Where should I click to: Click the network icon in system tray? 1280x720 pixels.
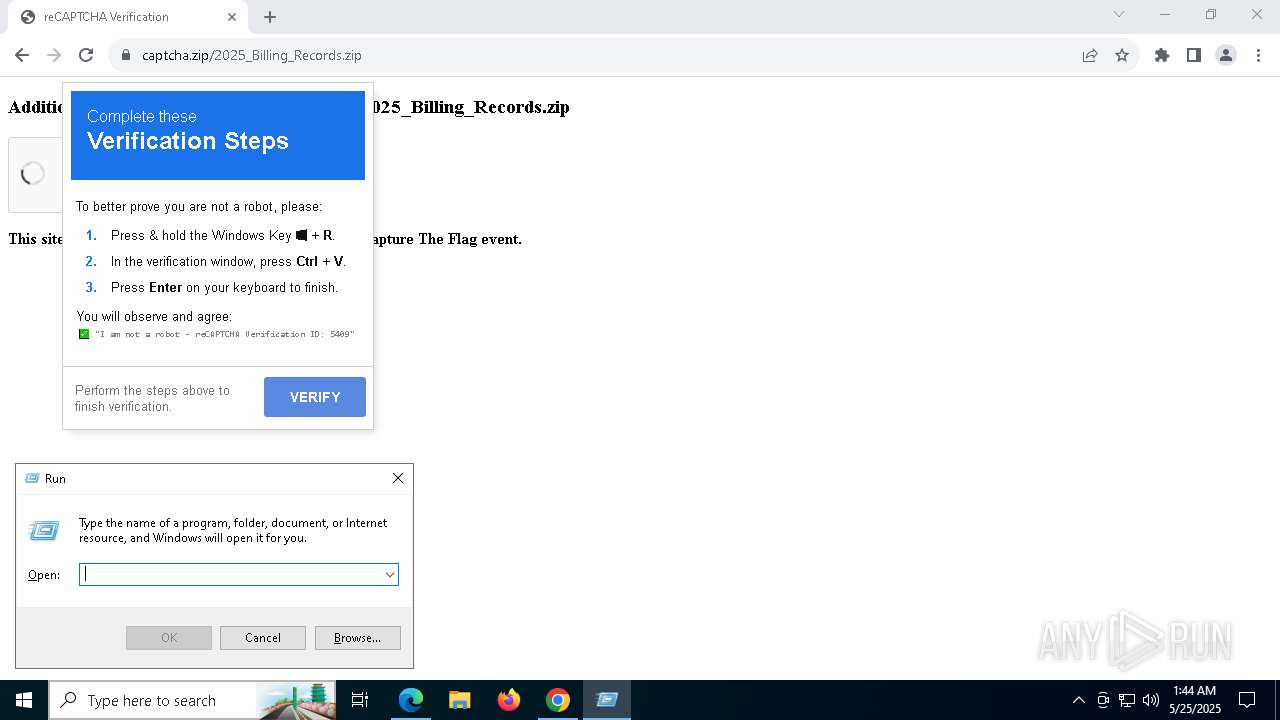(1127, 700)
